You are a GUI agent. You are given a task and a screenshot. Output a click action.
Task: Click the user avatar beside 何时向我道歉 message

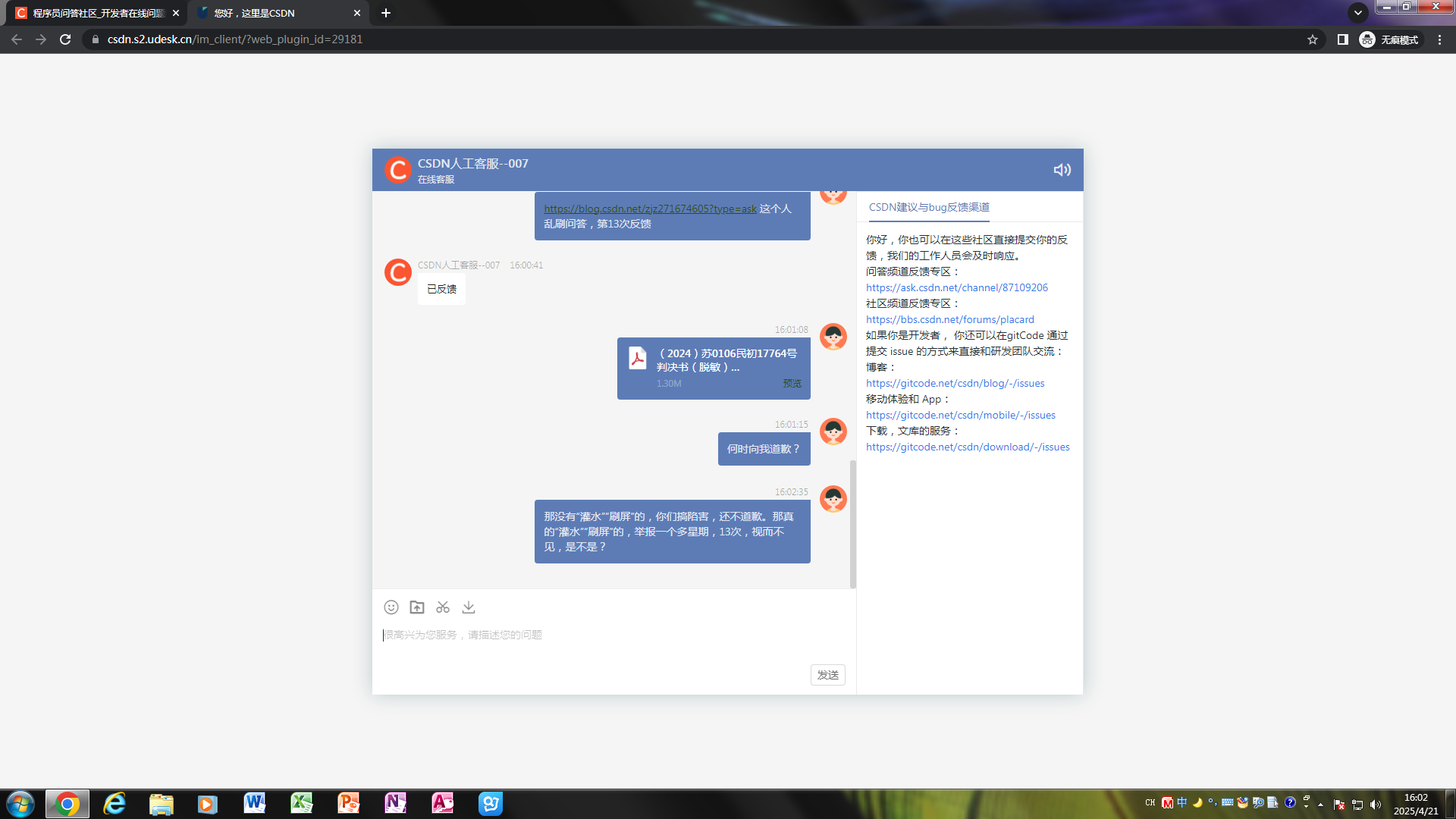[833, 431]
